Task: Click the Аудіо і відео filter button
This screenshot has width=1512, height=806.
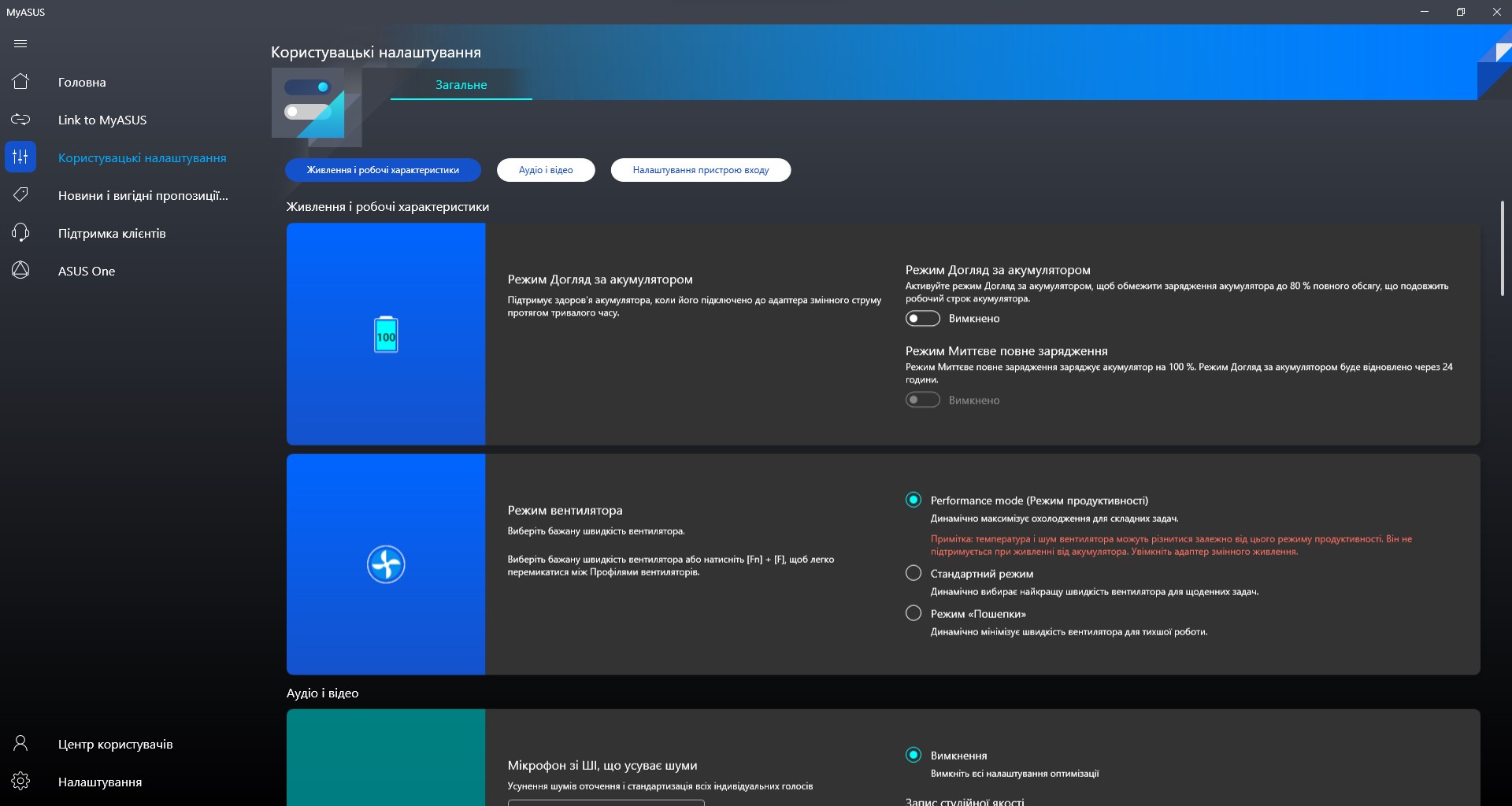Action: tap(546, 170)
